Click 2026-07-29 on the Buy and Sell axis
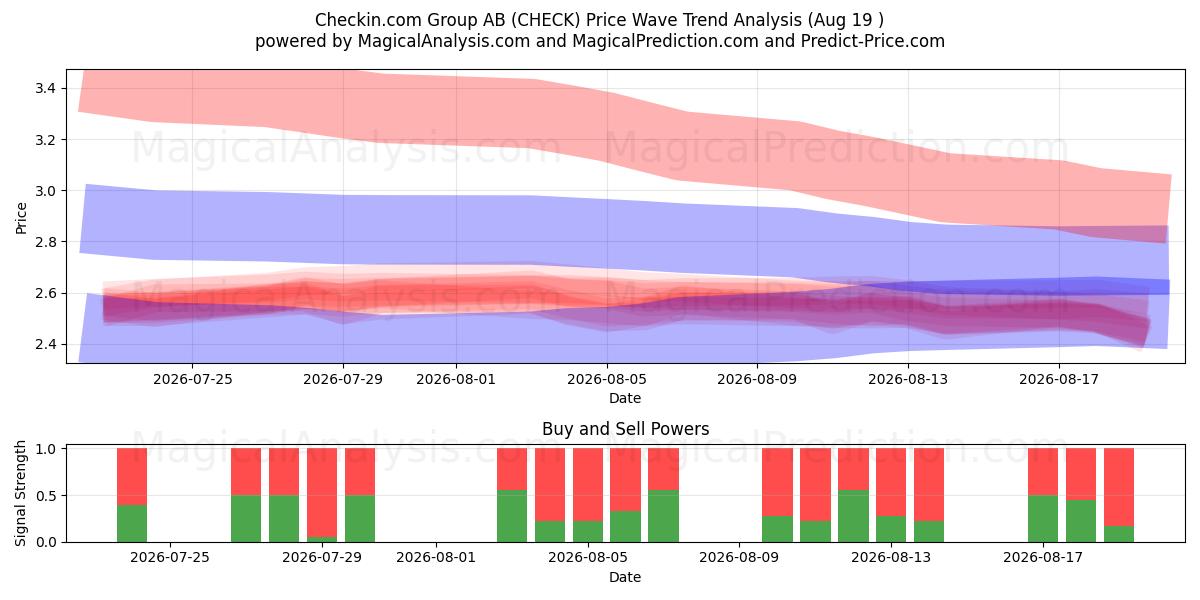This screenshot has height=600, width=1200. 321,558
